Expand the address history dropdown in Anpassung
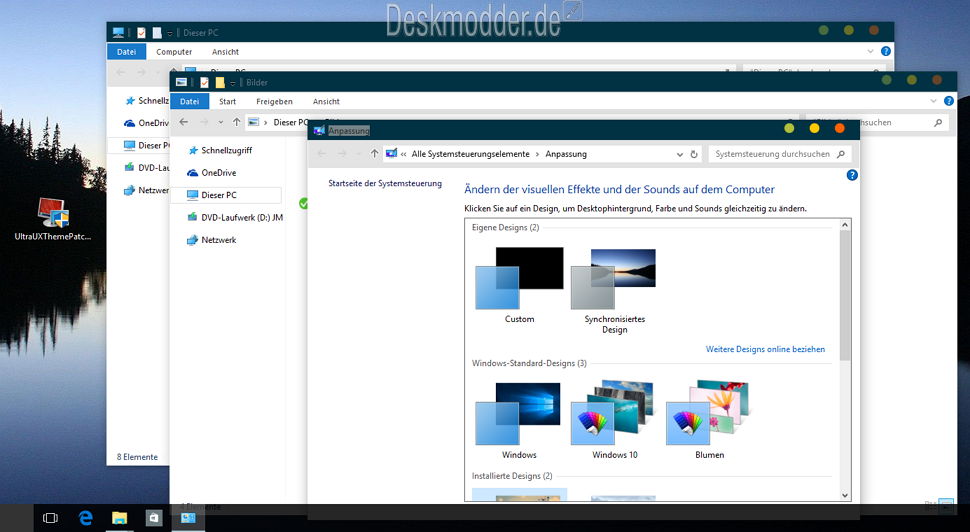The image size is (970, 532). pyautogui.click(x=680, y=154)
